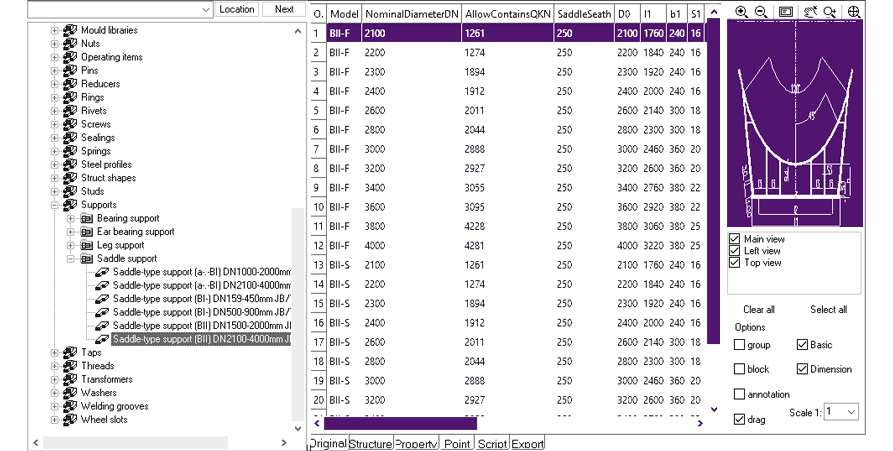Select the pan hand tool icon

[x=809, y=12]
